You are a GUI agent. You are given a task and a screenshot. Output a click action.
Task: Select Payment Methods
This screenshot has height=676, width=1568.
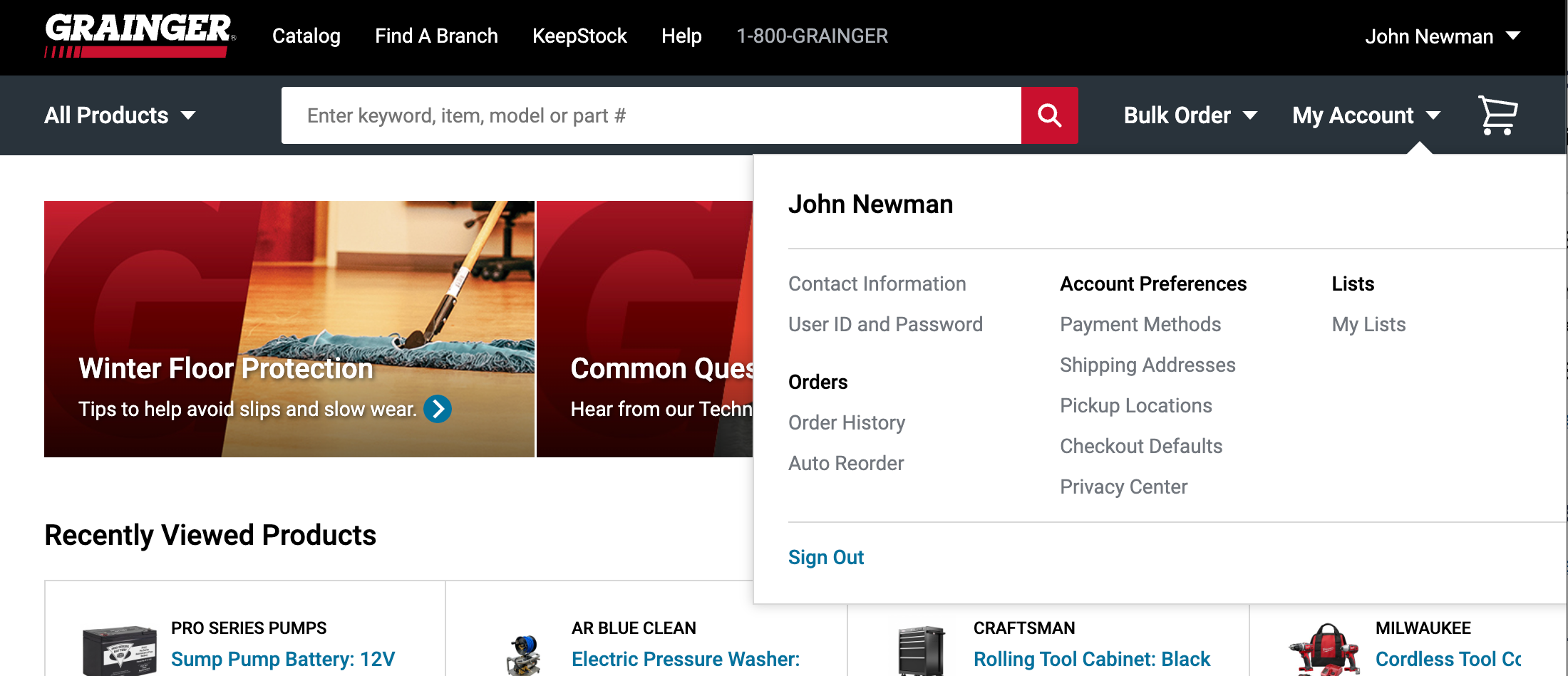(x=1140, y=324)
